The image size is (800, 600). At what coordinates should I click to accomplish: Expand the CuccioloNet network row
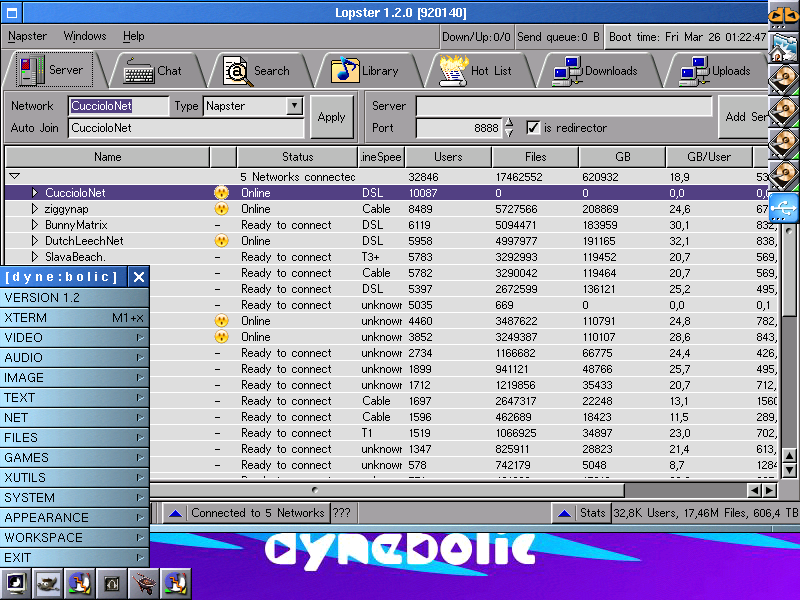pos(34,192)
